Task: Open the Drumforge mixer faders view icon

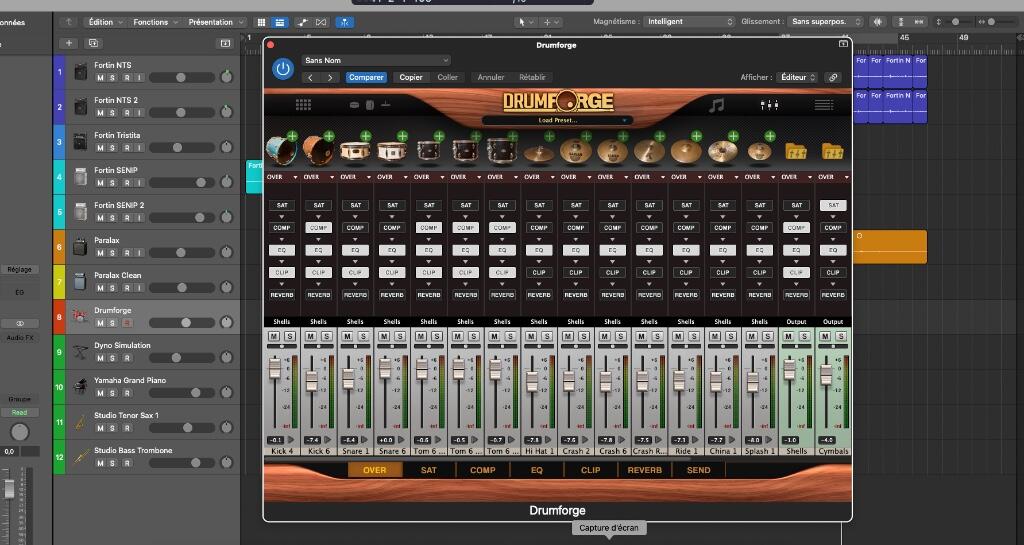Action: pyautogui.click(x=769, y=105)
